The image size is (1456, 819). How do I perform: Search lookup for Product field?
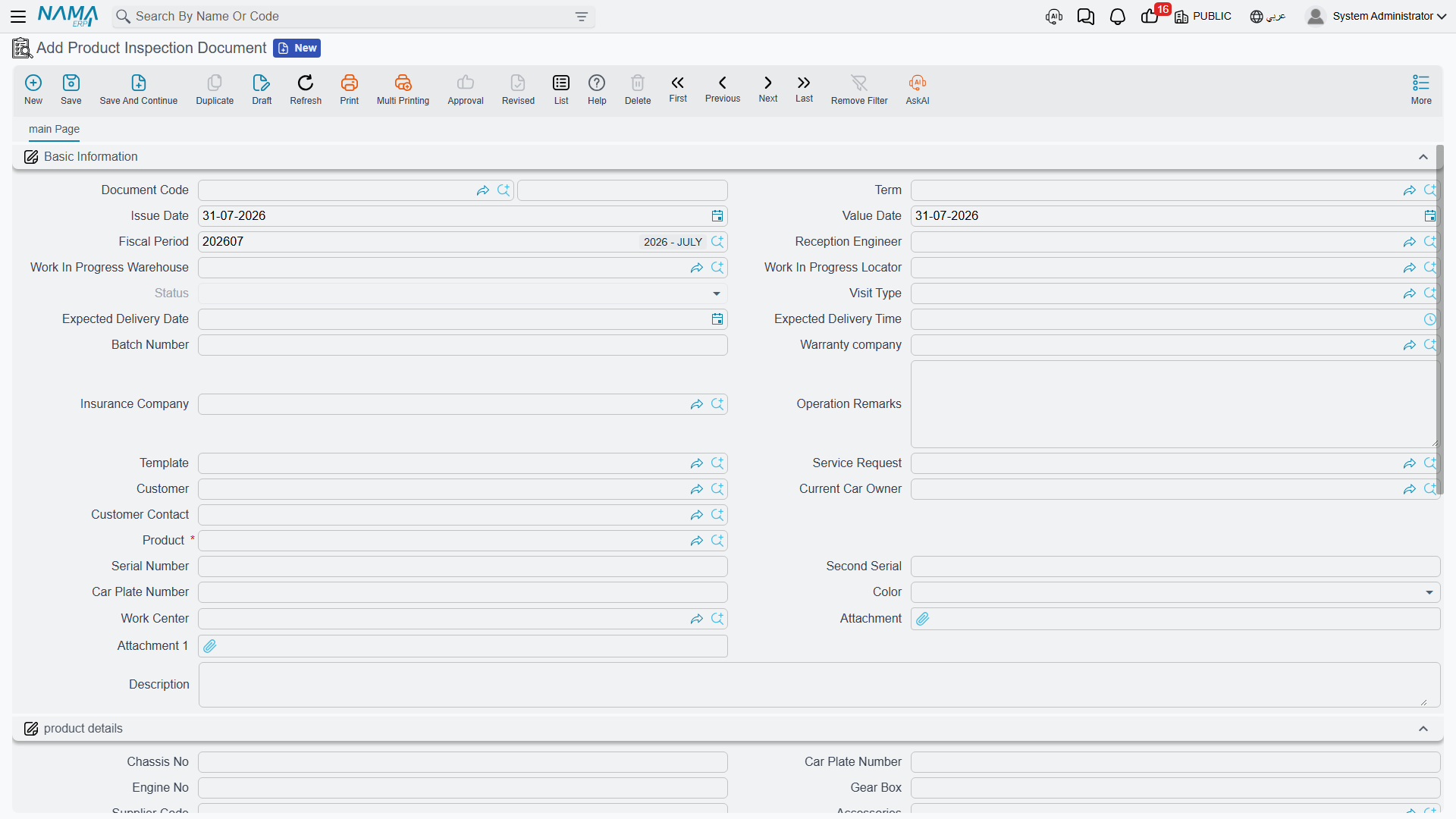click(717, 541)
